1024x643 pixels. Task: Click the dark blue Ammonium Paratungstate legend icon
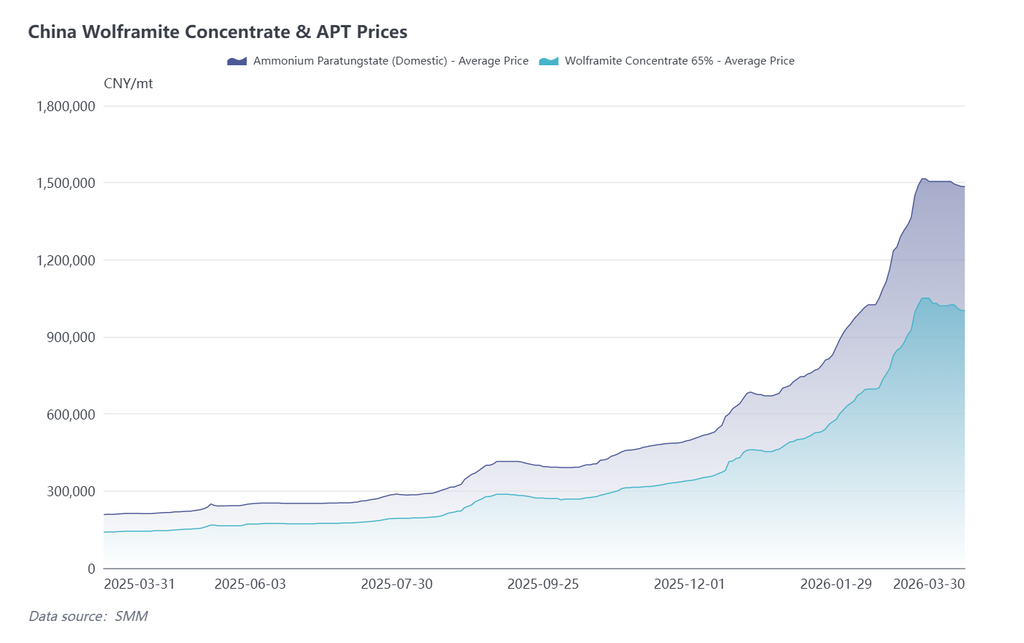[x=237, y=61]
